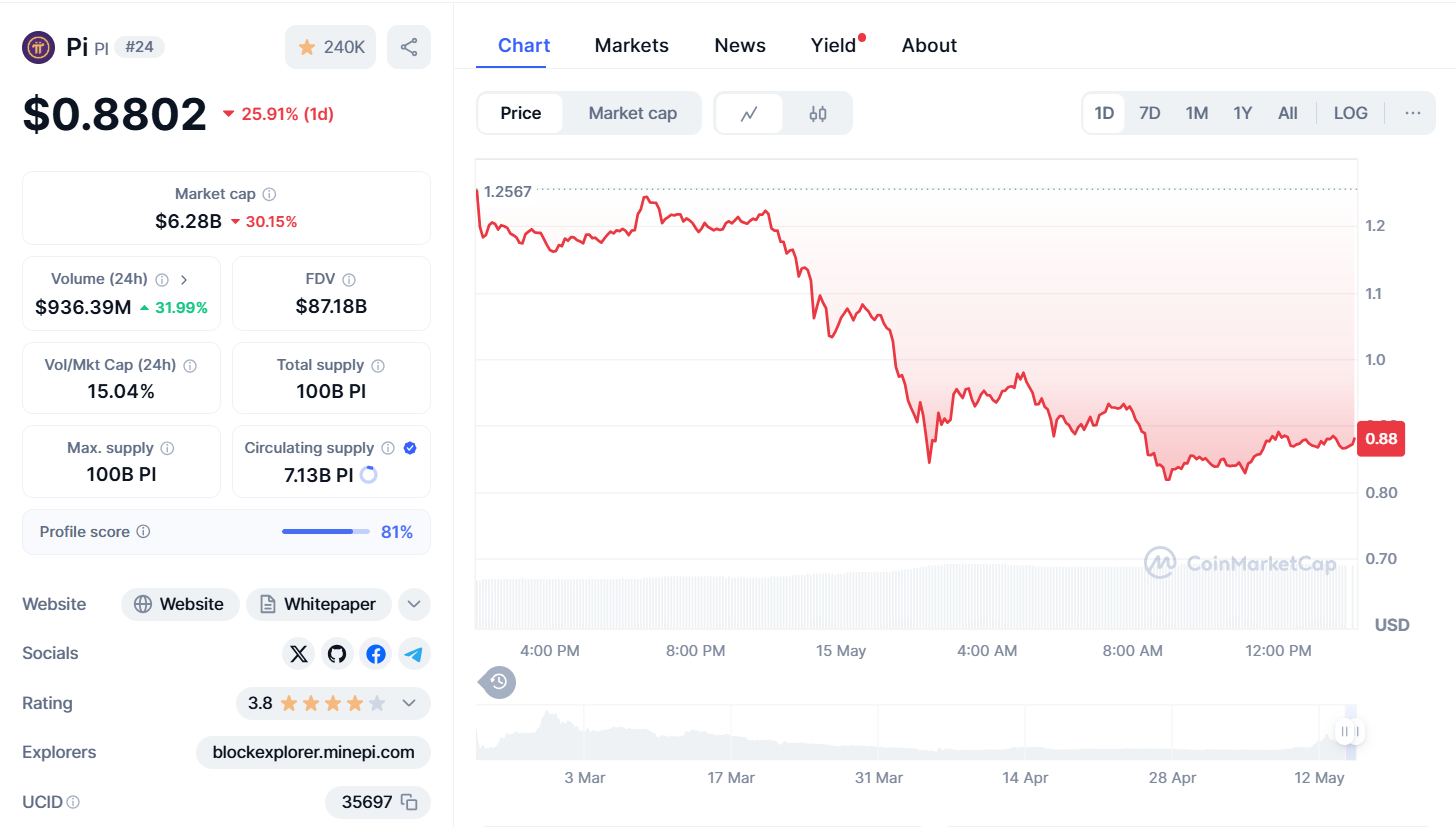Open the X (Twitter) social link

pos(298,654)
